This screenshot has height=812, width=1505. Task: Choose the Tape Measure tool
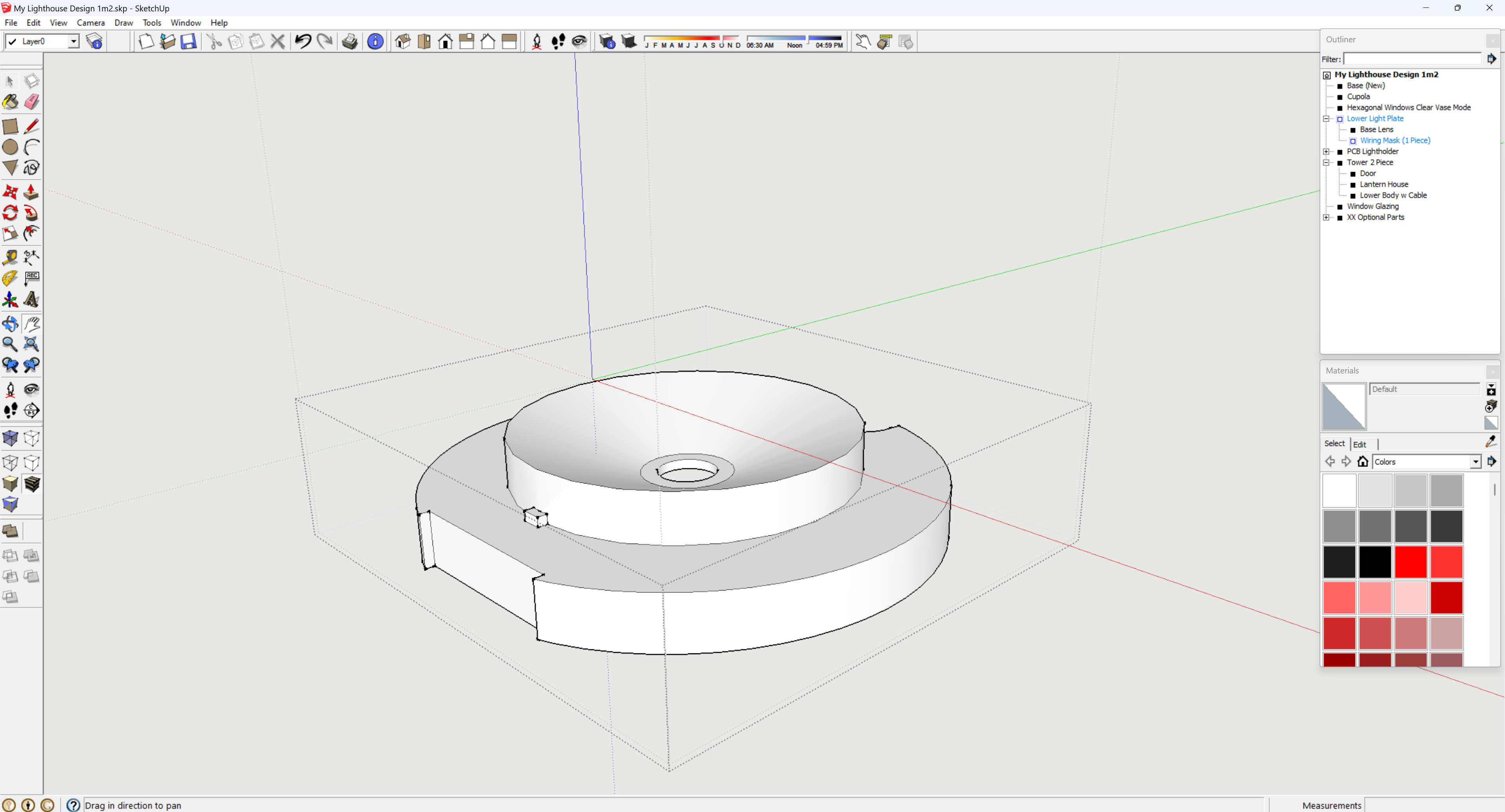(x=10, y=257)
